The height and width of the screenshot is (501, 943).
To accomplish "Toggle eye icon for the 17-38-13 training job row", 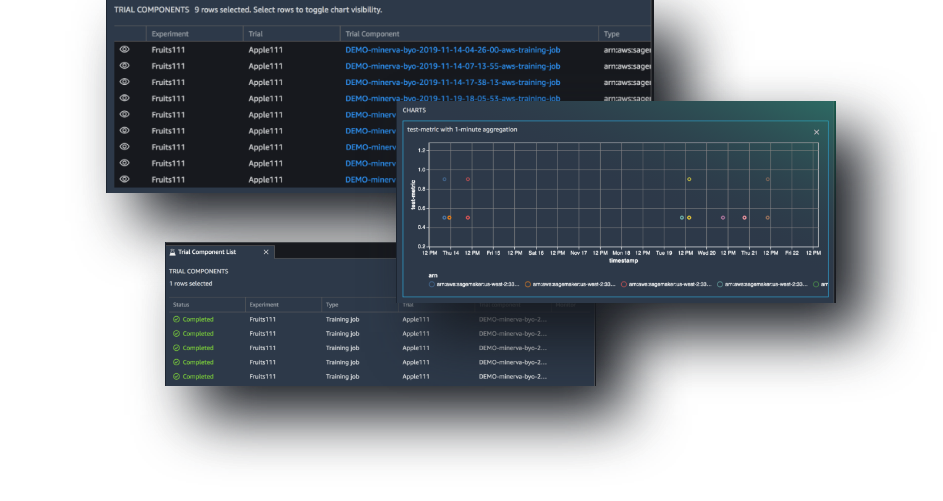I will 124,82.
